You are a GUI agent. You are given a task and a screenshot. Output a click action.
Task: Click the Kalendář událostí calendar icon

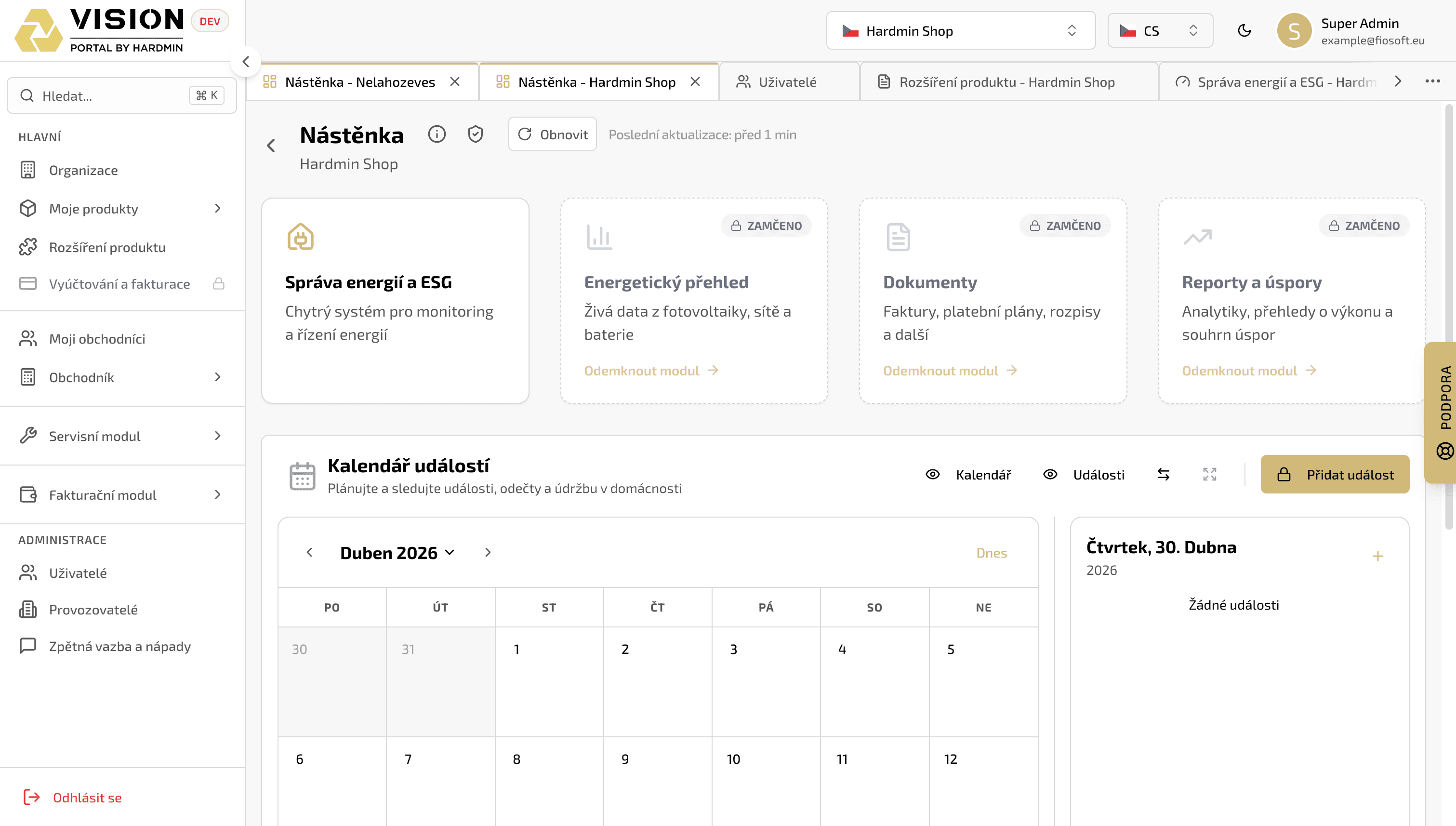pyautogui.click(x=302, y=475)
